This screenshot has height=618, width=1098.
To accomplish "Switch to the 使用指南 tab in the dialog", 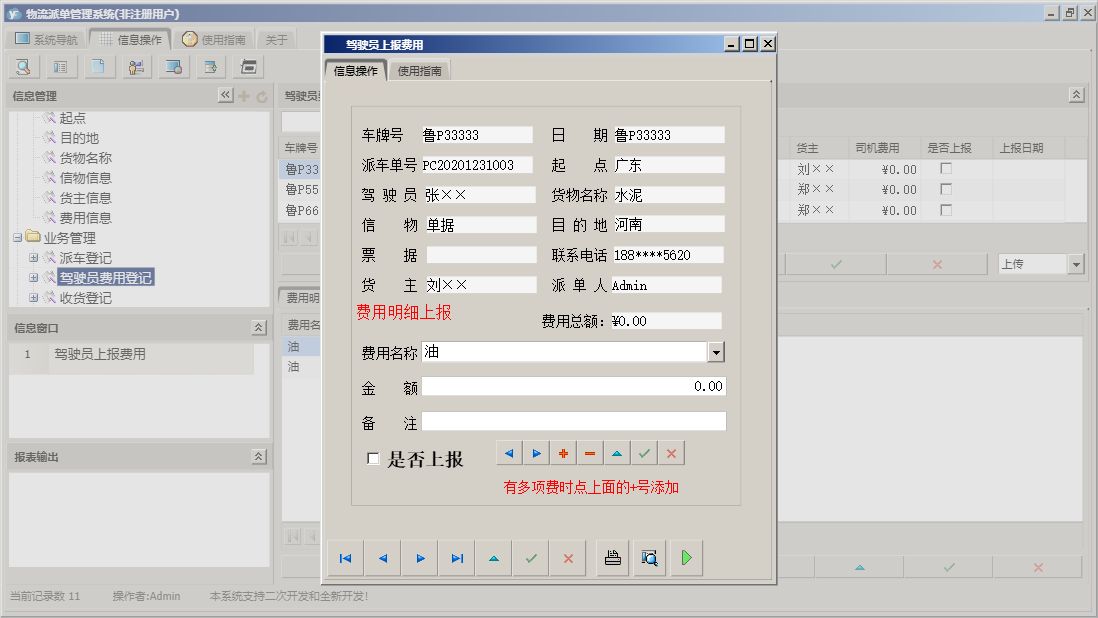I will click(x=419, y=70).
